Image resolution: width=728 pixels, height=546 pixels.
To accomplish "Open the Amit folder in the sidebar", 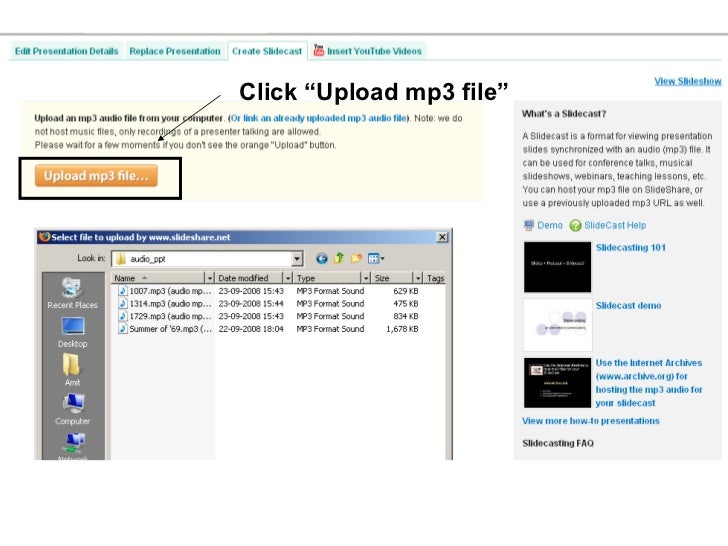I will tap(72, 370).
